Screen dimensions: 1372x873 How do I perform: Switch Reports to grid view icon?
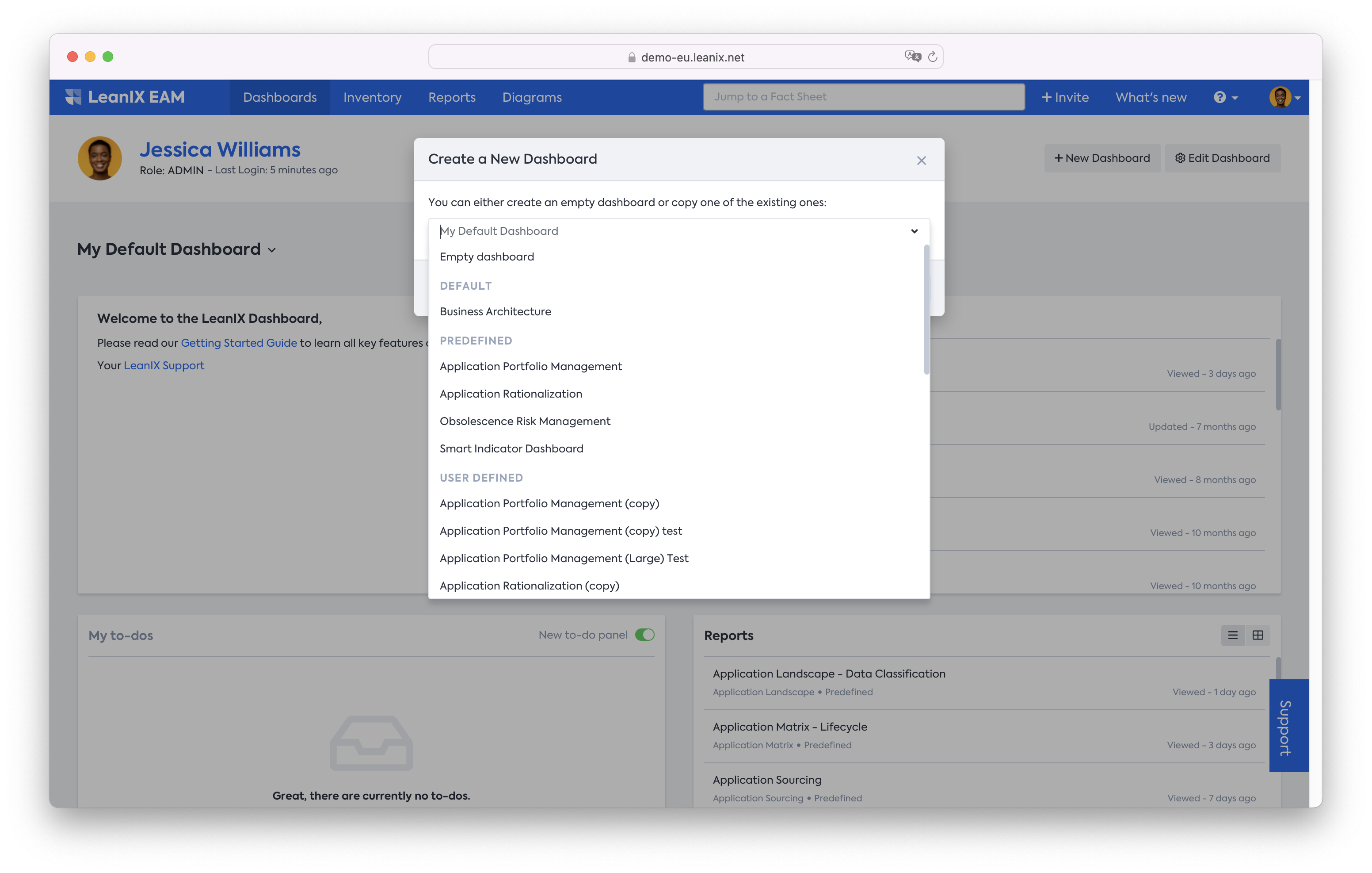pos(1258,635)
